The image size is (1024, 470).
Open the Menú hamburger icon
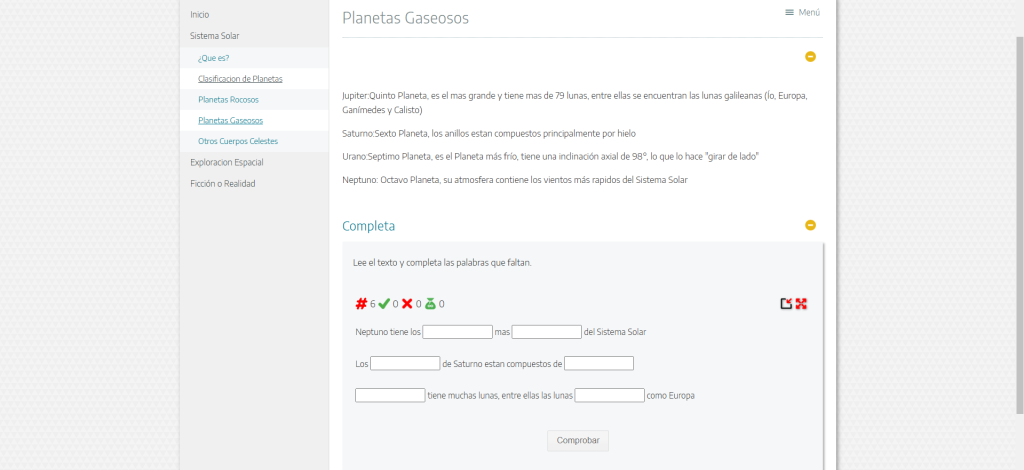tap(790, 12)
